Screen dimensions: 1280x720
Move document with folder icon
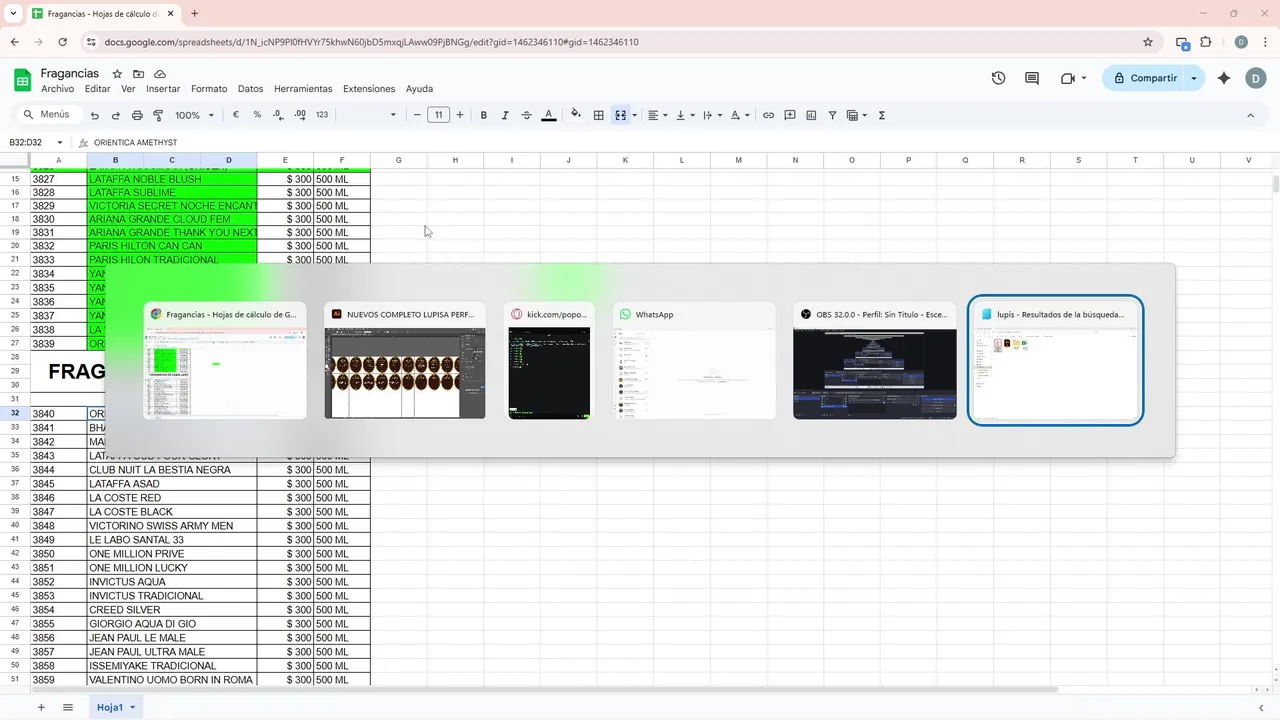138,74
